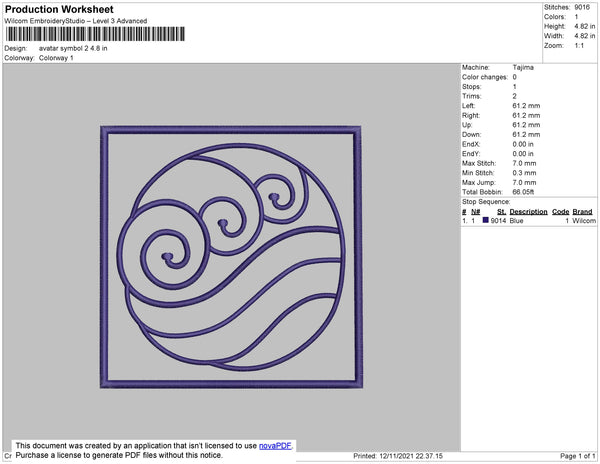Click the worksheet barcode
This screenshot has height=464, width=600.
[95, 34]
